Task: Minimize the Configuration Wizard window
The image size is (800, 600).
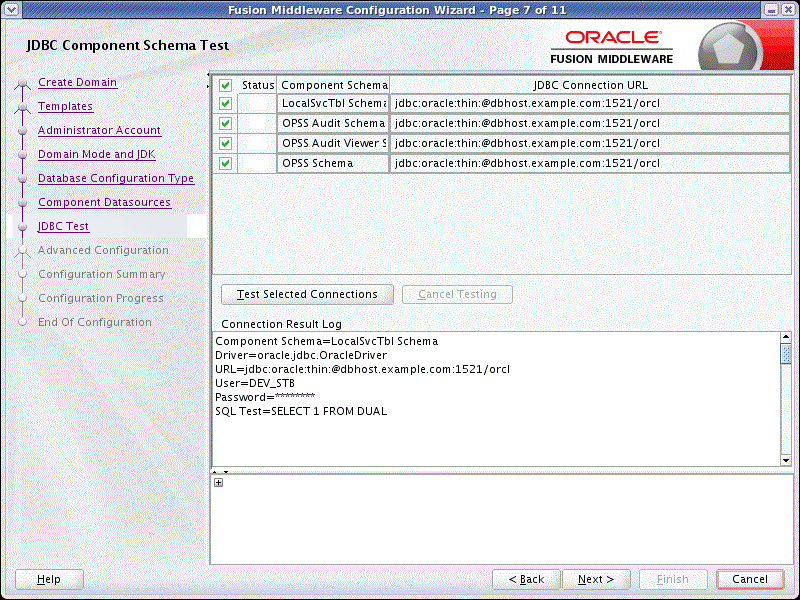Action: [771, 9]
